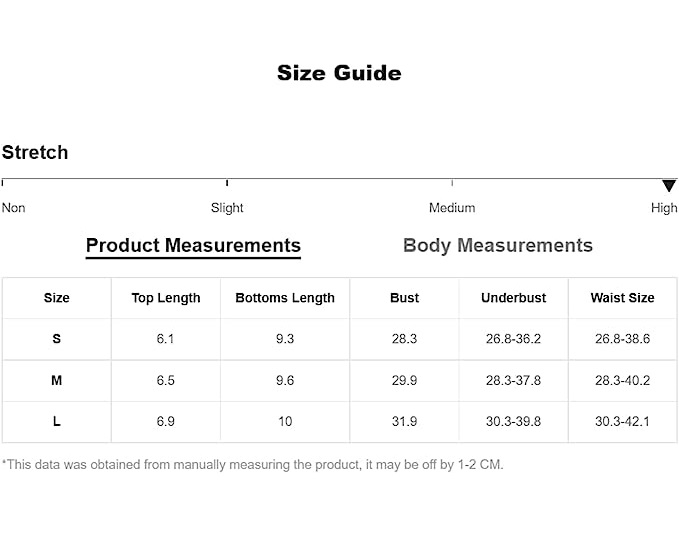Click the Slight tick on stretch scale

(227, 183)
